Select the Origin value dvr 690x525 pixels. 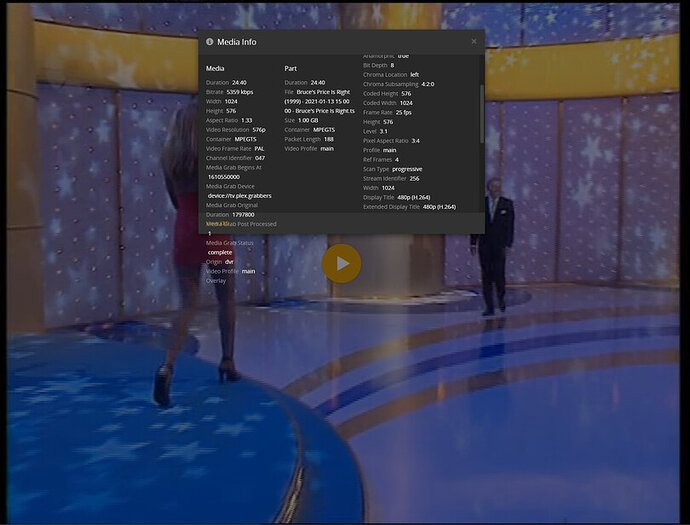pos(229,262)
